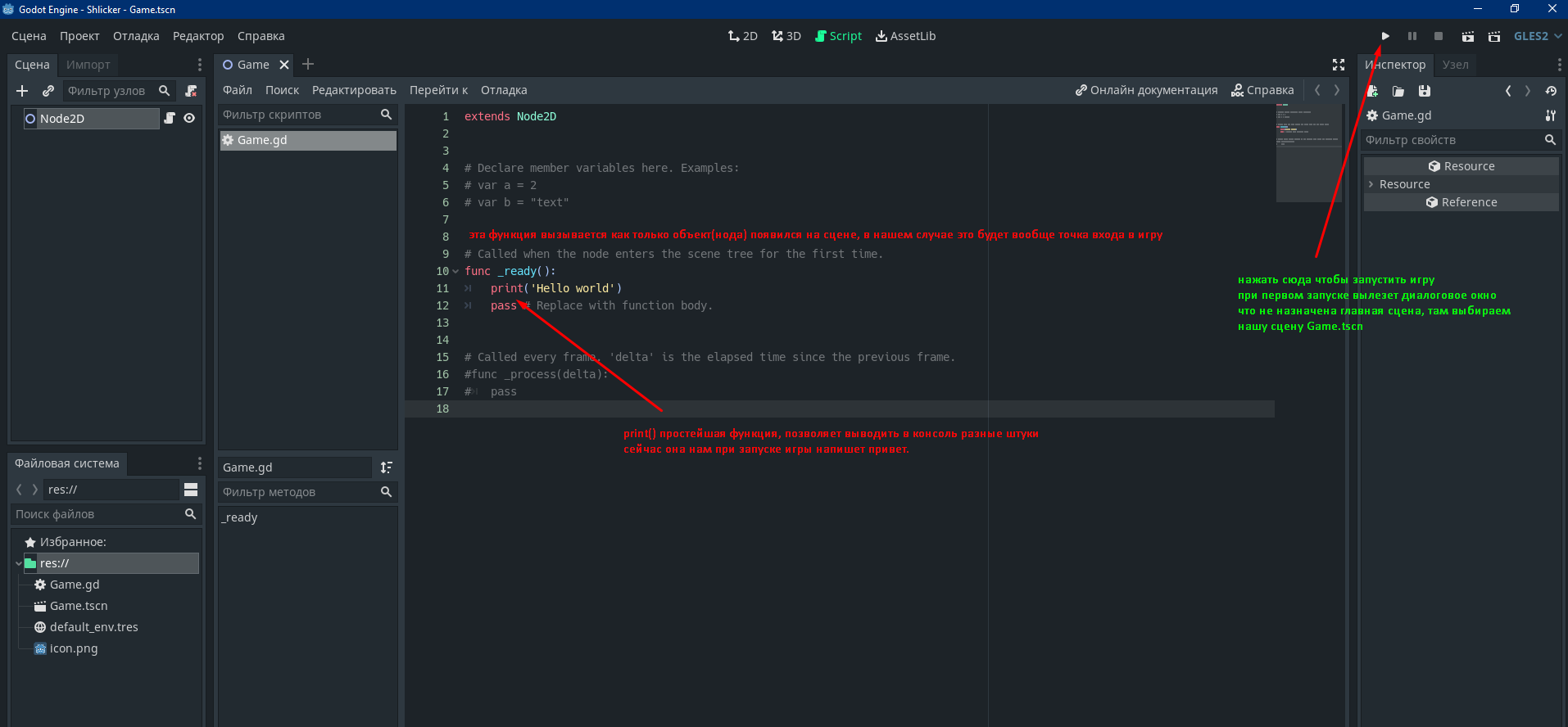Screen dimensions: 1568x727
Task: Expand the Resource section in Inspector
Action: [1371, 184]
